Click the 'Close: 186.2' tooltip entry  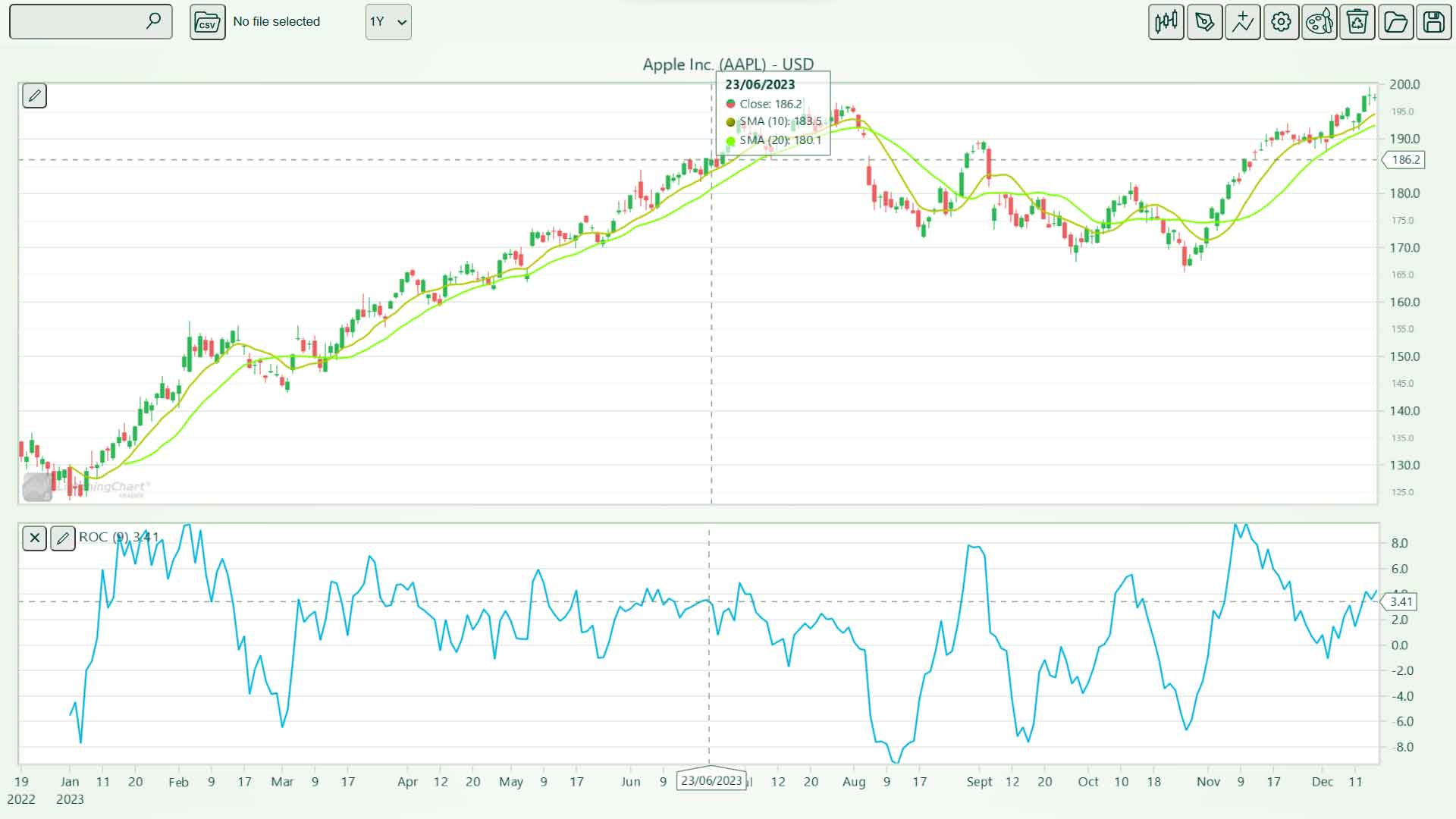(764, 104)
